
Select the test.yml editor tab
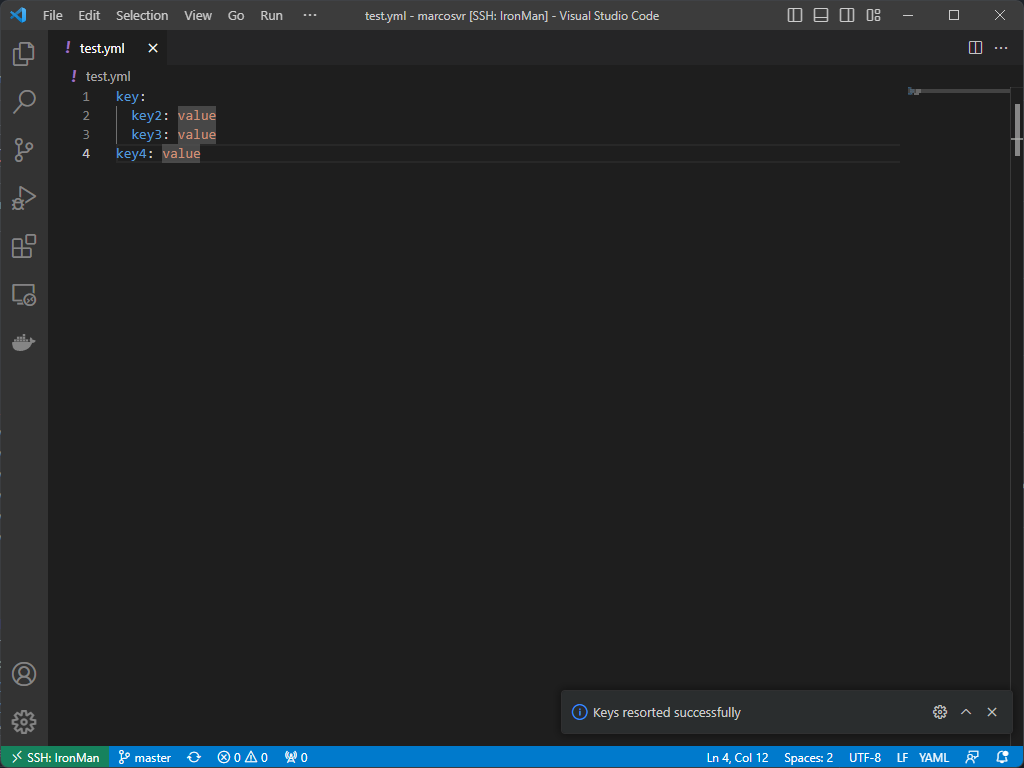coord(103,47)
